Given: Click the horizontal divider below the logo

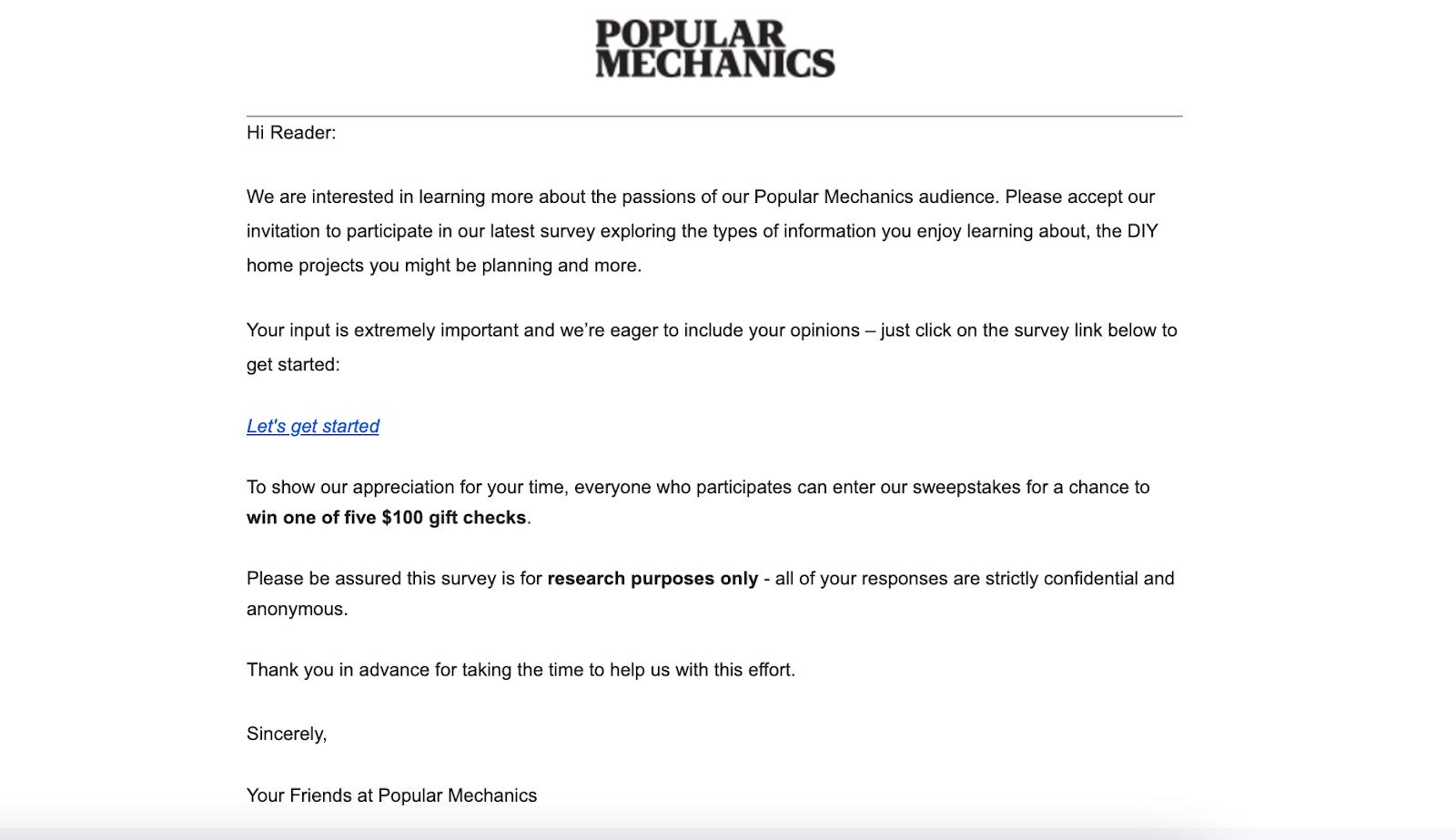Looking at the screenshot, I should (x=714, y=116).
